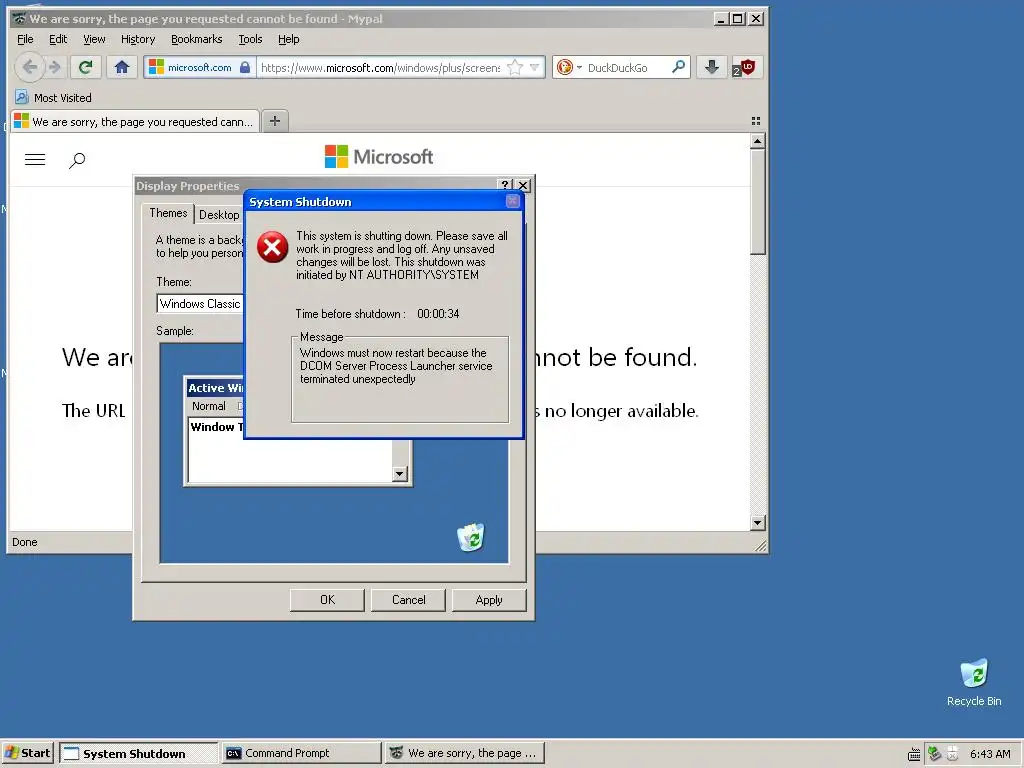Open the Tools menu
Viewport: 1024px width, 768px height.
pos(250,39)
